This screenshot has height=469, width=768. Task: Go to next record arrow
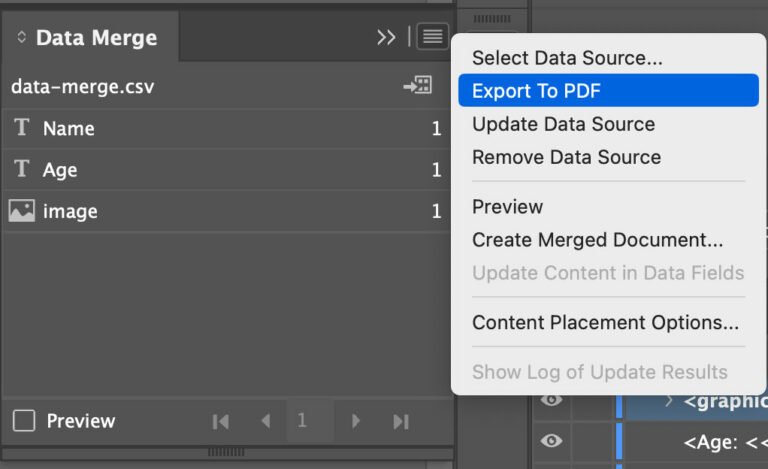tap(355, 421)
